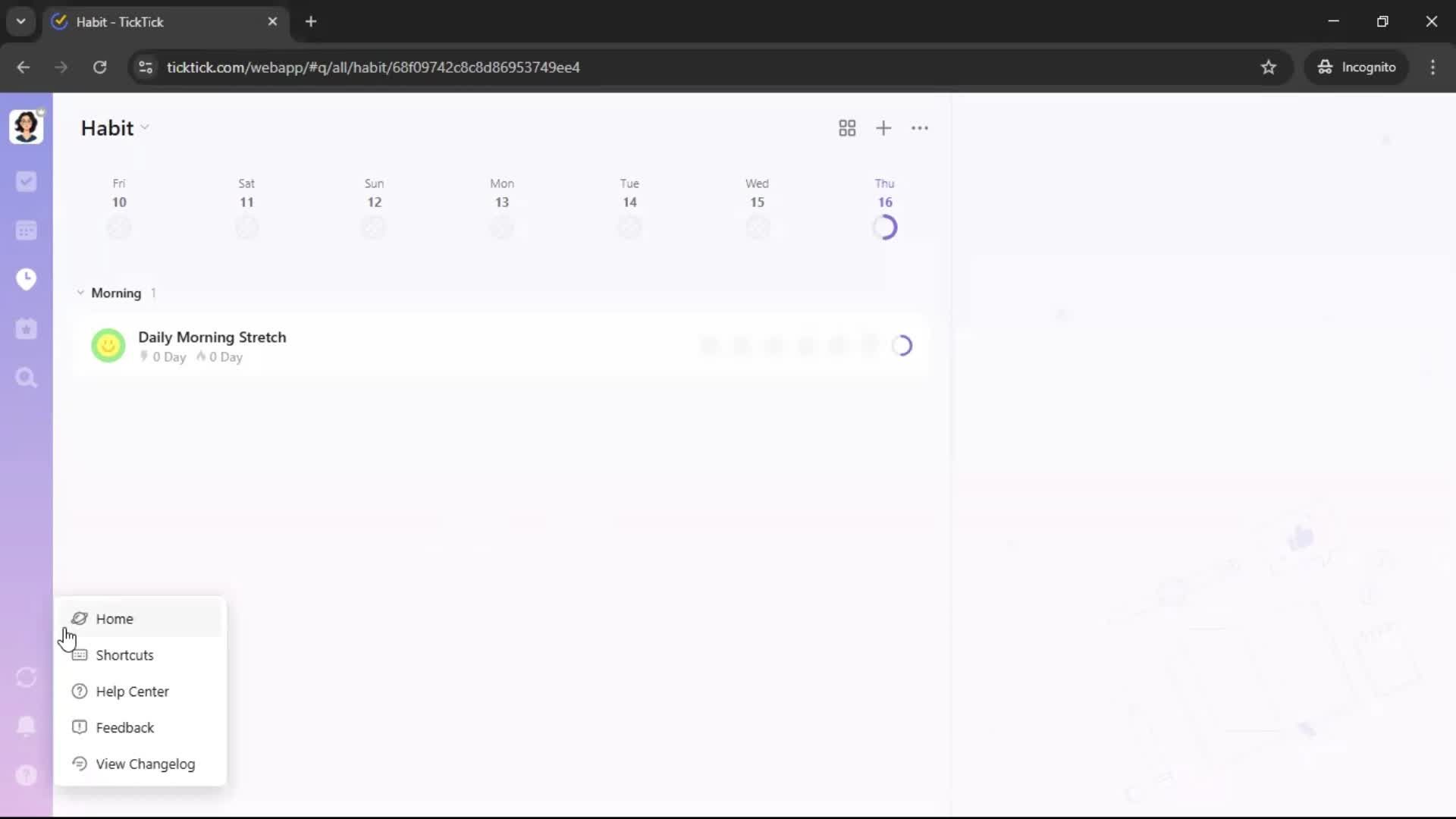Toggle Wednesday 15 day circle
The width and height of the screenshot is (1456, 819).
(x=757, y=227)
